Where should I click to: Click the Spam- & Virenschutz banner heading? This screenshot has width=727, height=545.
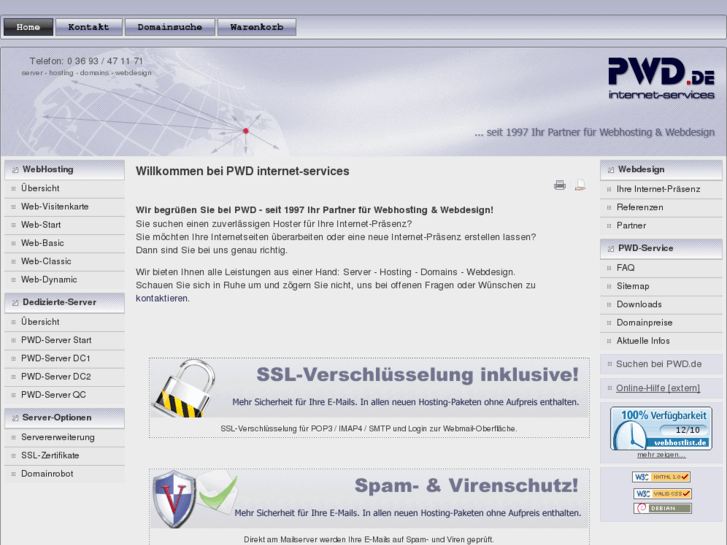click(x=466, y=486)
